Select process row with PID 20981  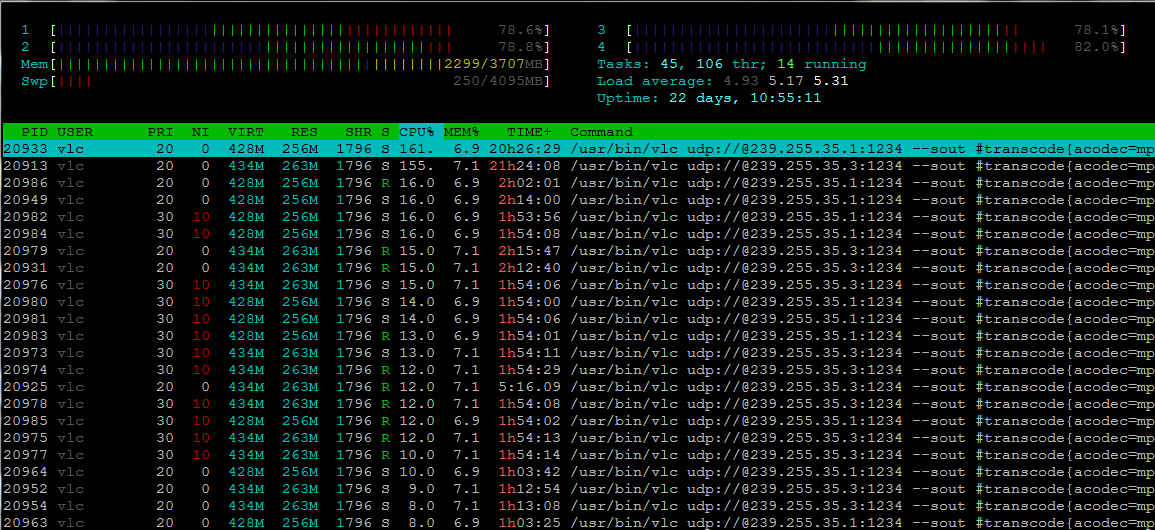pyautogui.click(x=578, y=319)
